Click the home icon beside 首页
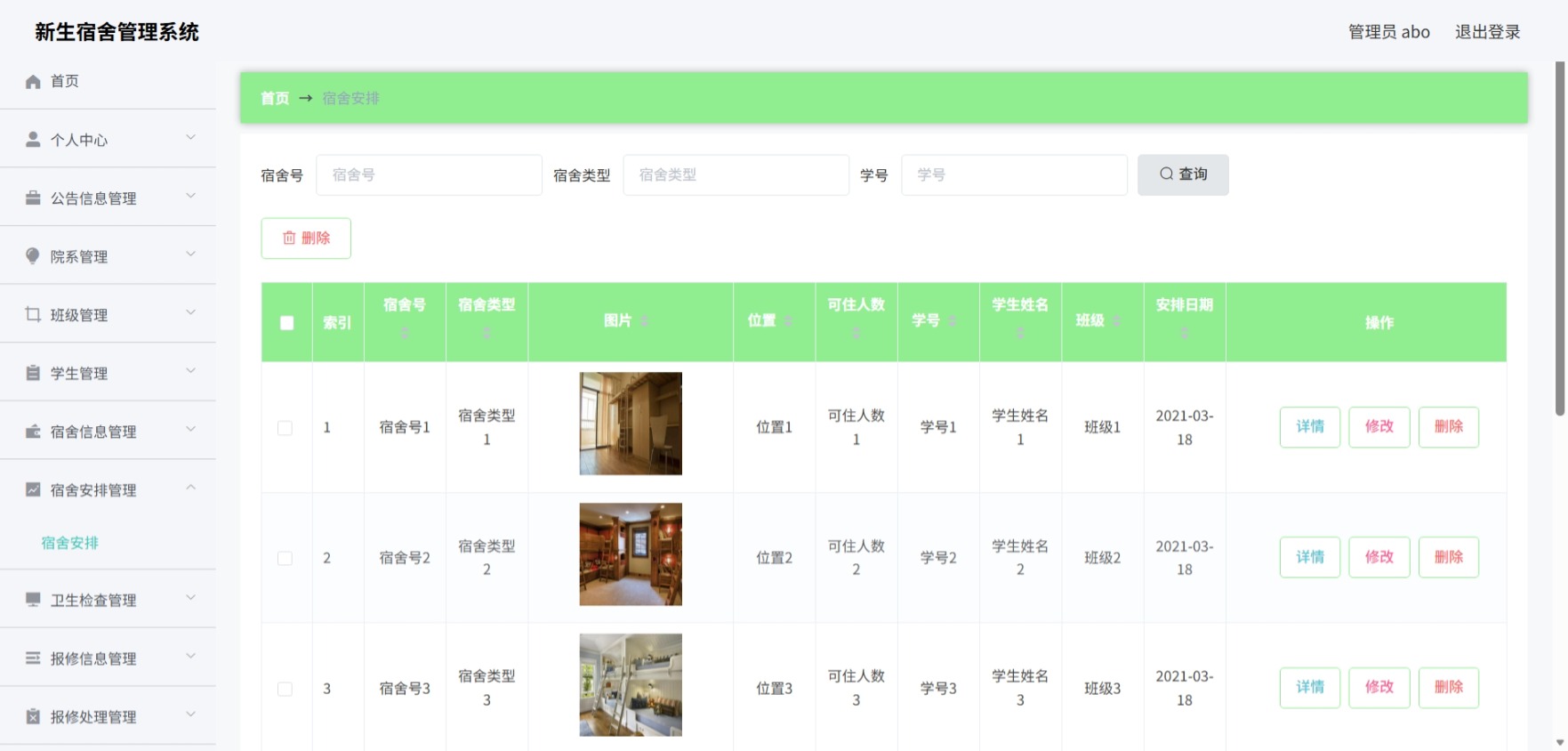The height and width of the screenshot is (751, 1568). 33,82
